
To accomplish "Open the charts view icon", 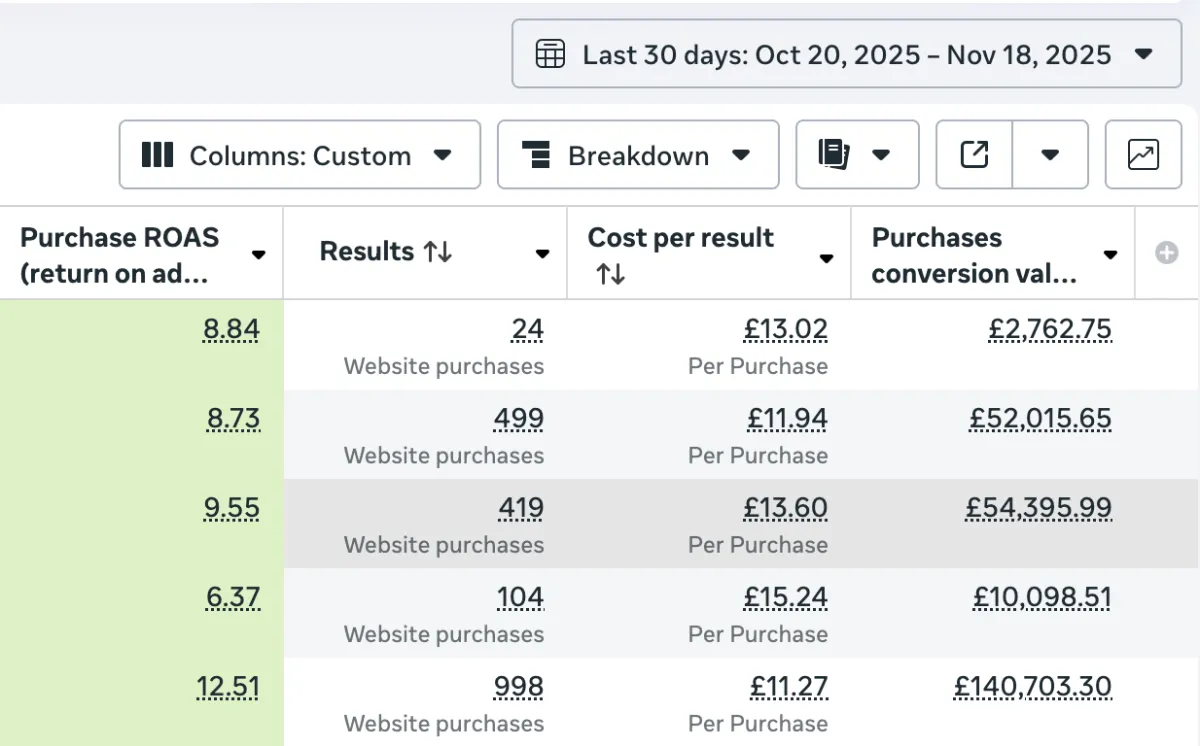I will [1142, 155].
